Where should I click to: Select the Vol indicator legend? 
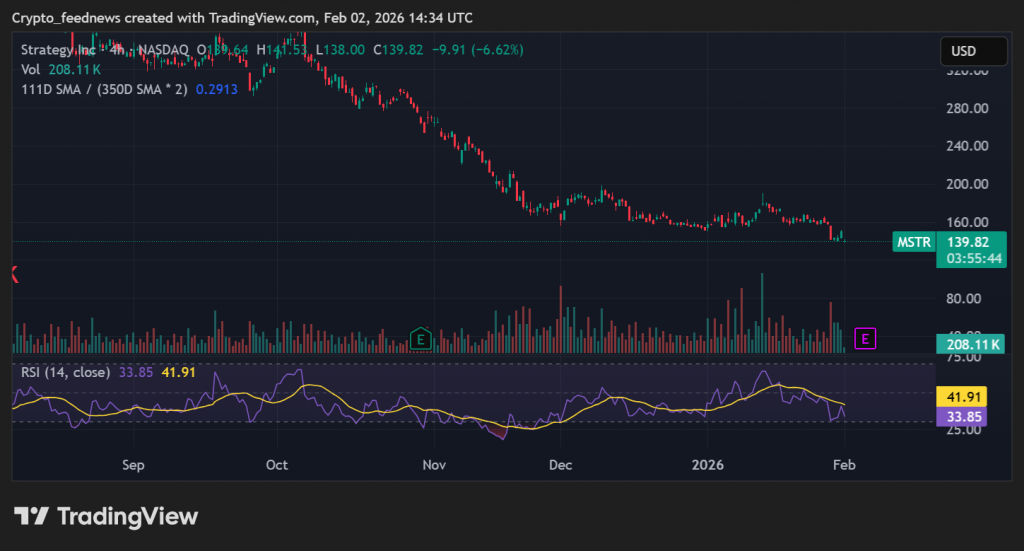30,69
